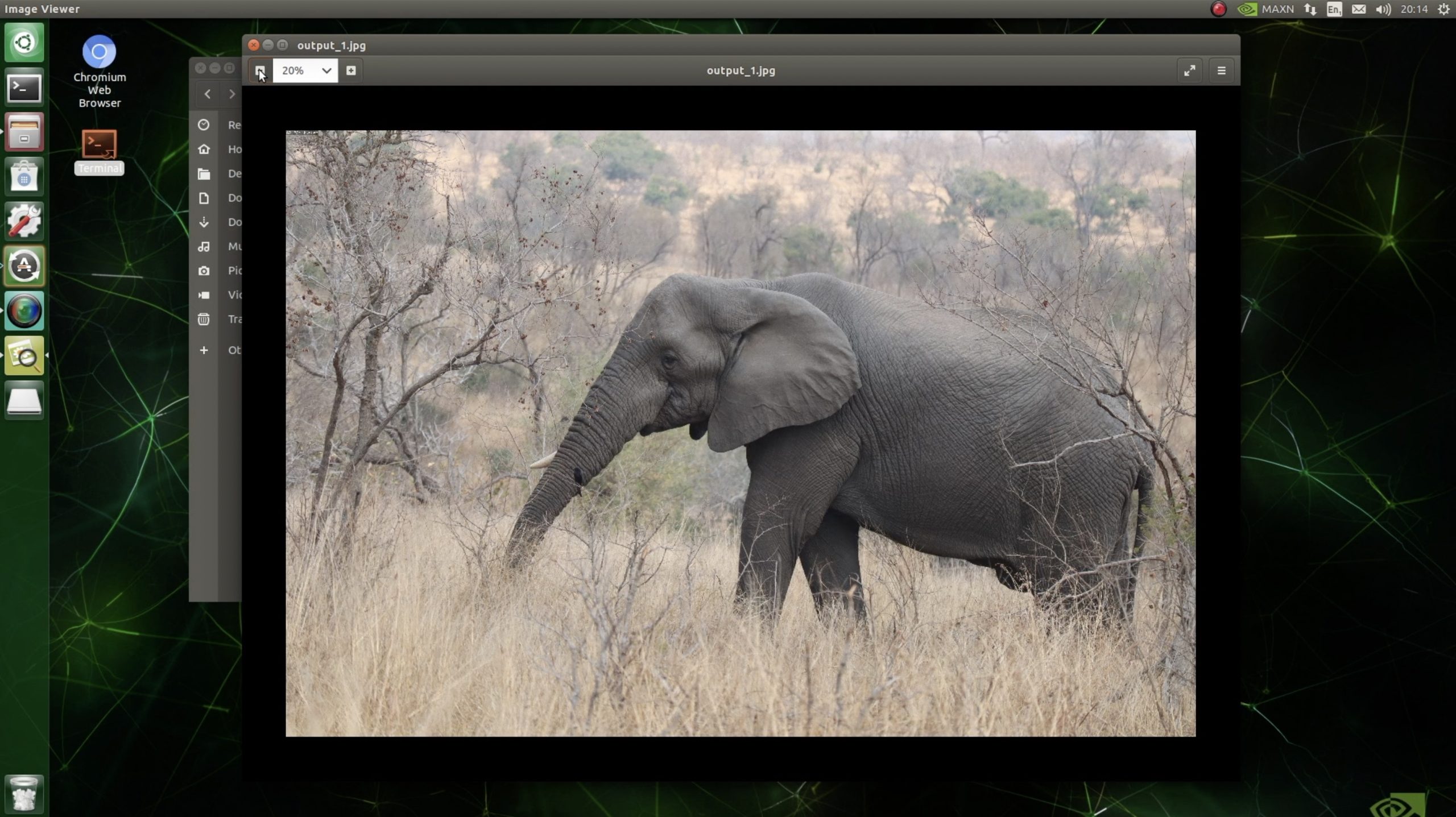Screen dimensions: 1456x817
Task: Go forward in the file manager
Action: (231, 94)
